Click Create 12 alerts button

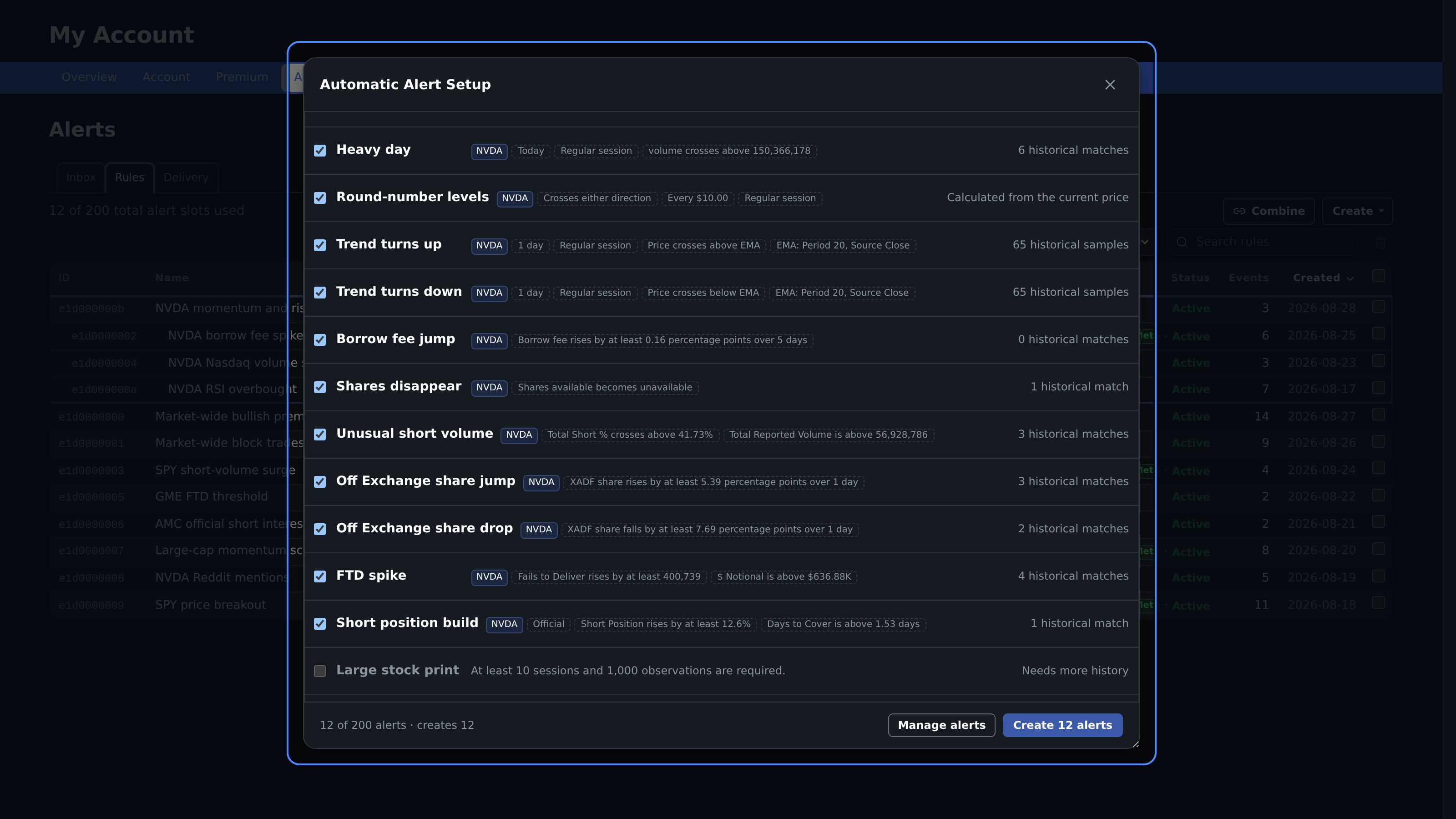(x=1062, y=725)
